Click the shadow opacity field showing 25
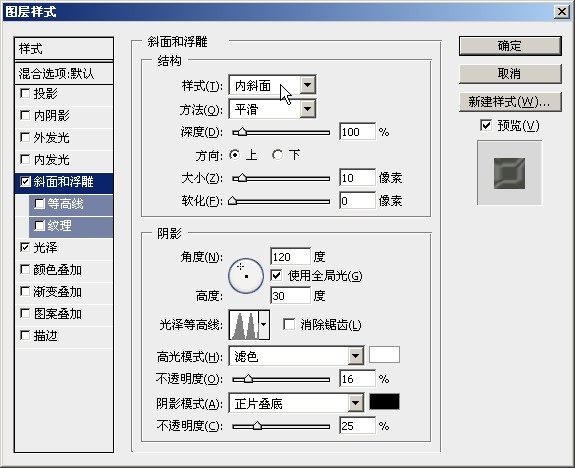Screen dimensions: 575x468 point(358,425)
